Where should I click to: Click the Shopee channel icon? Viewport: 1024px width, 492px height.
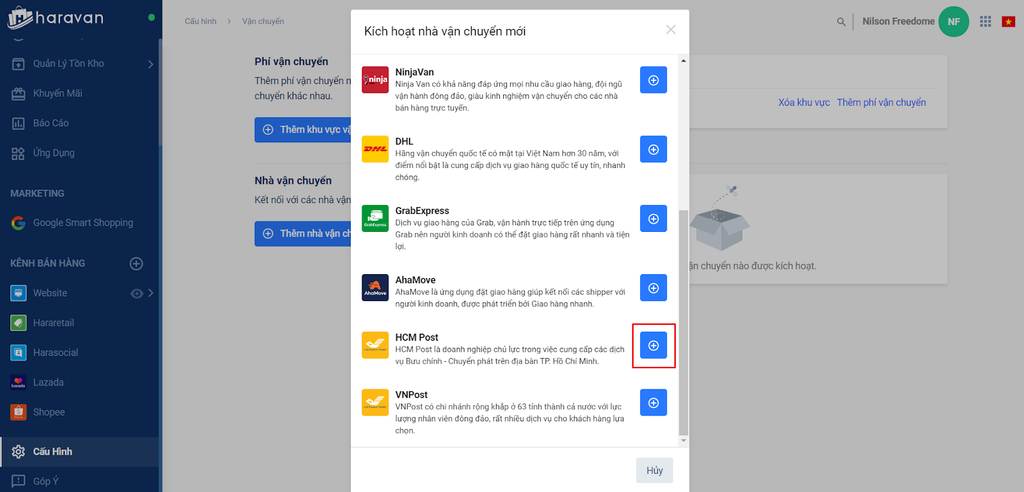tap(18, 412)
